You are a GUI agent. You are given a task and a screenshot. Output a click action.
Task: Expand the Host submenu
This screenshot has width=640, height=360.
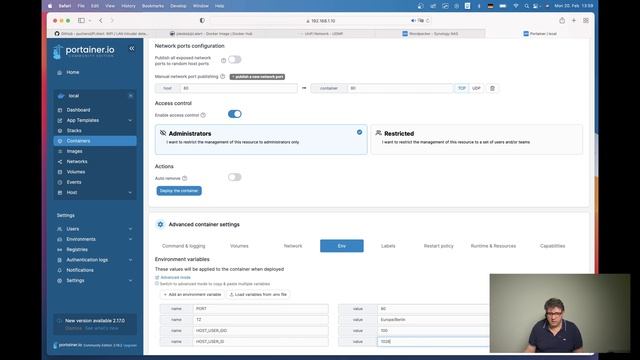[130, 193]
